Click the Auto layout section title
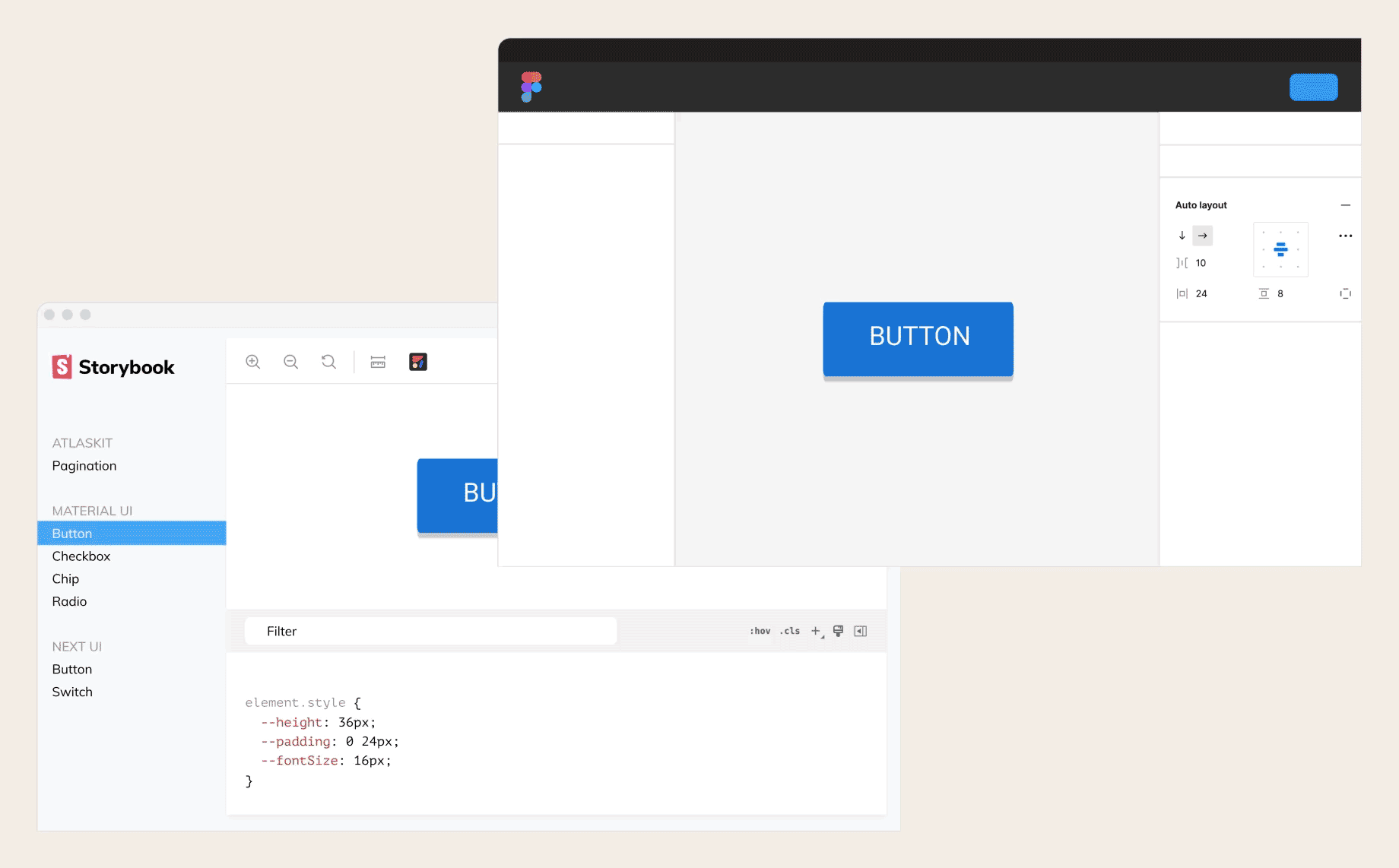1399x868 pixels. pyautogui.click(x=1201, y=205)
